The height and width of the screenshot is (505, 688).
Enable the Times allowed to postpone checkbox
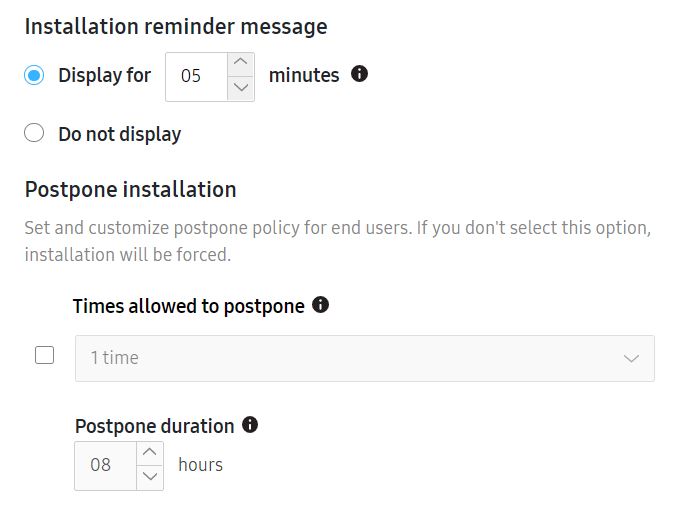click(44, 355)
